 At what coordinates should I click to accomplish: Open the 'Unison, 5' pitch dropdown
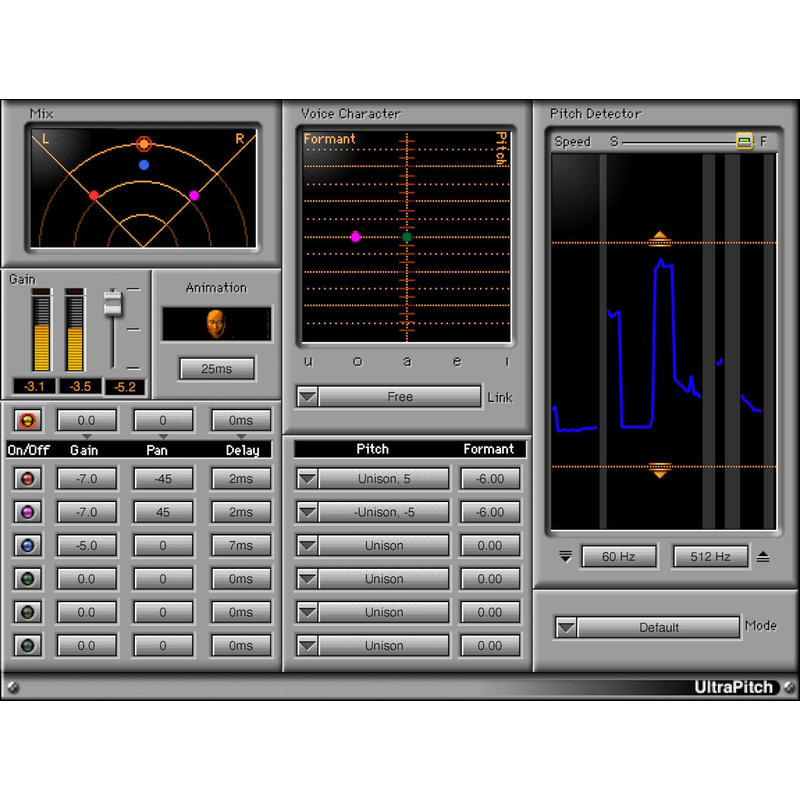[x=307, y=478]
